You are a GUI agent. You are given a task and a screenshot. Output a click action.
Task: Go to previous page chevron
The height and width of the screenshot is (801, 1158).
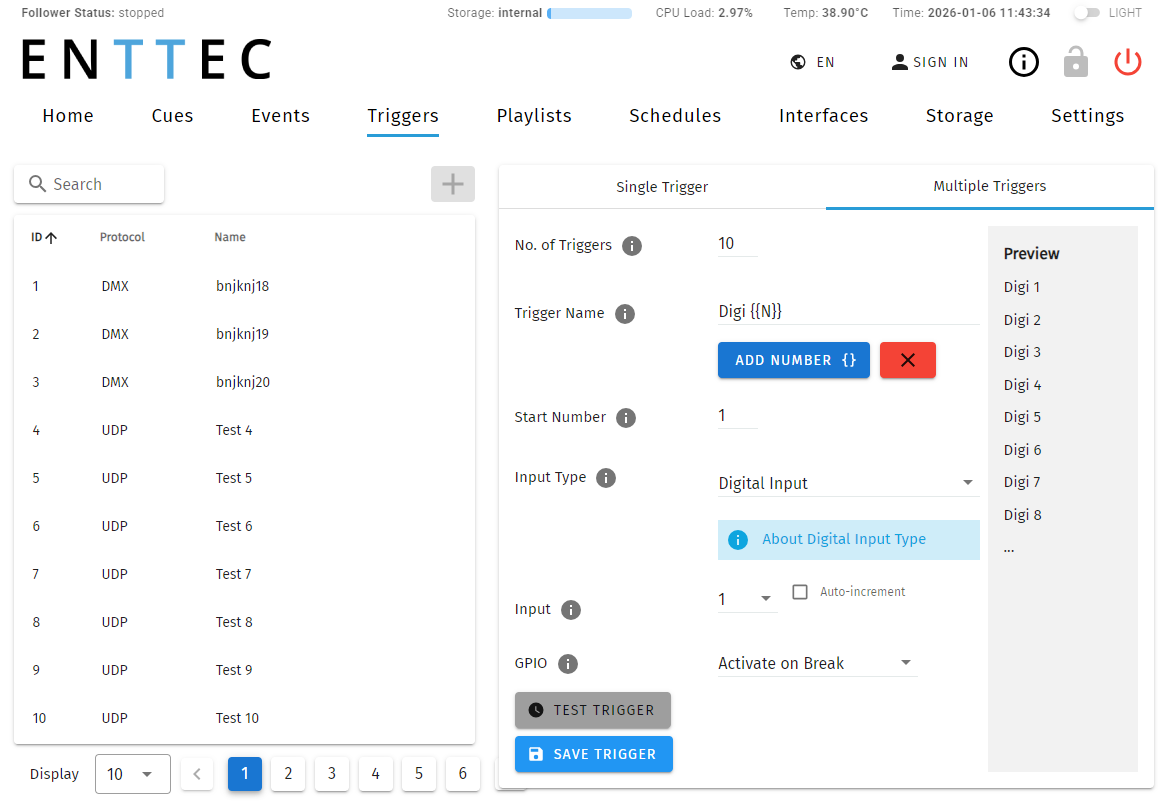click(196, 774)
